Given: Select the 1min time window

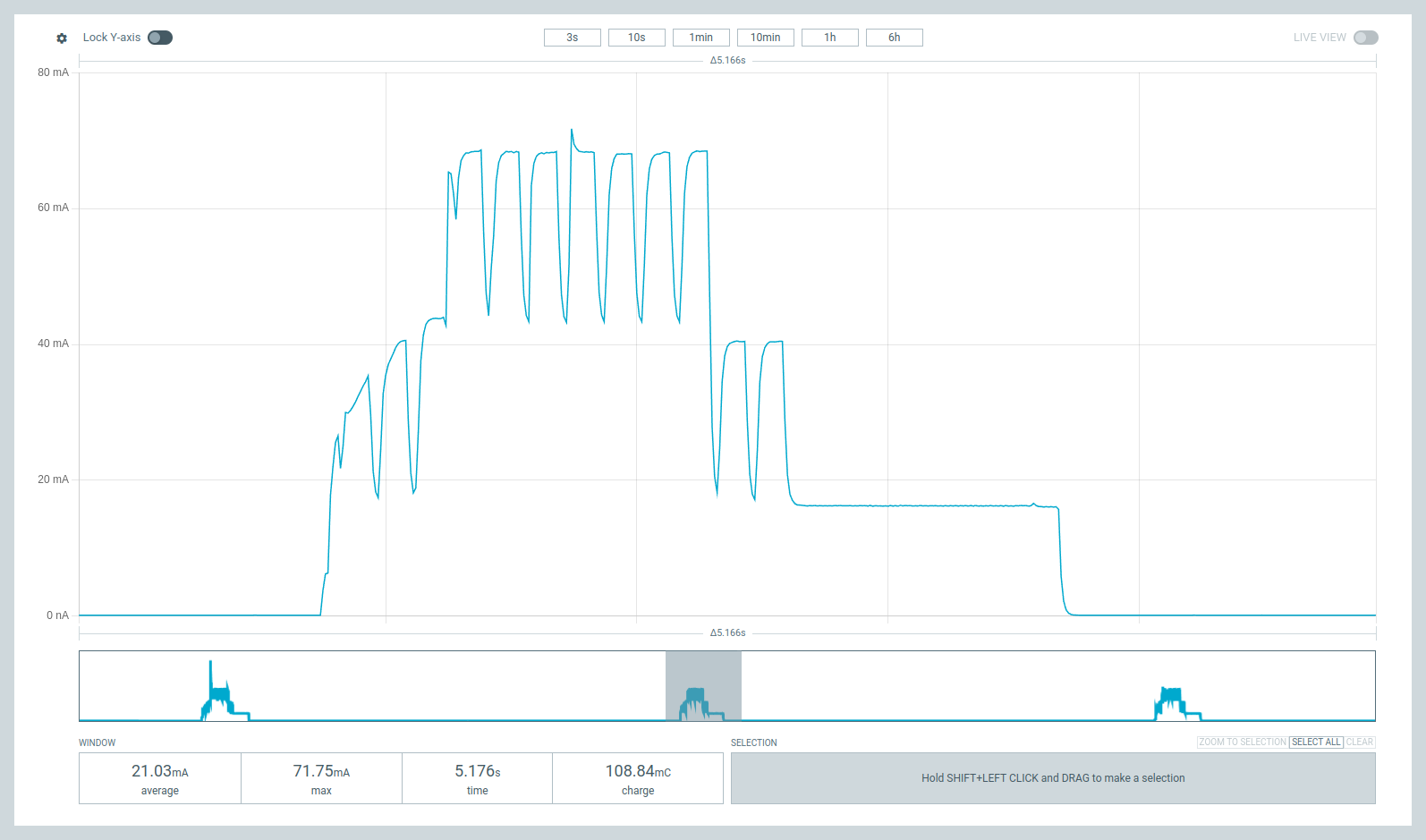Looking at the screenshot, I should [701, 38].
